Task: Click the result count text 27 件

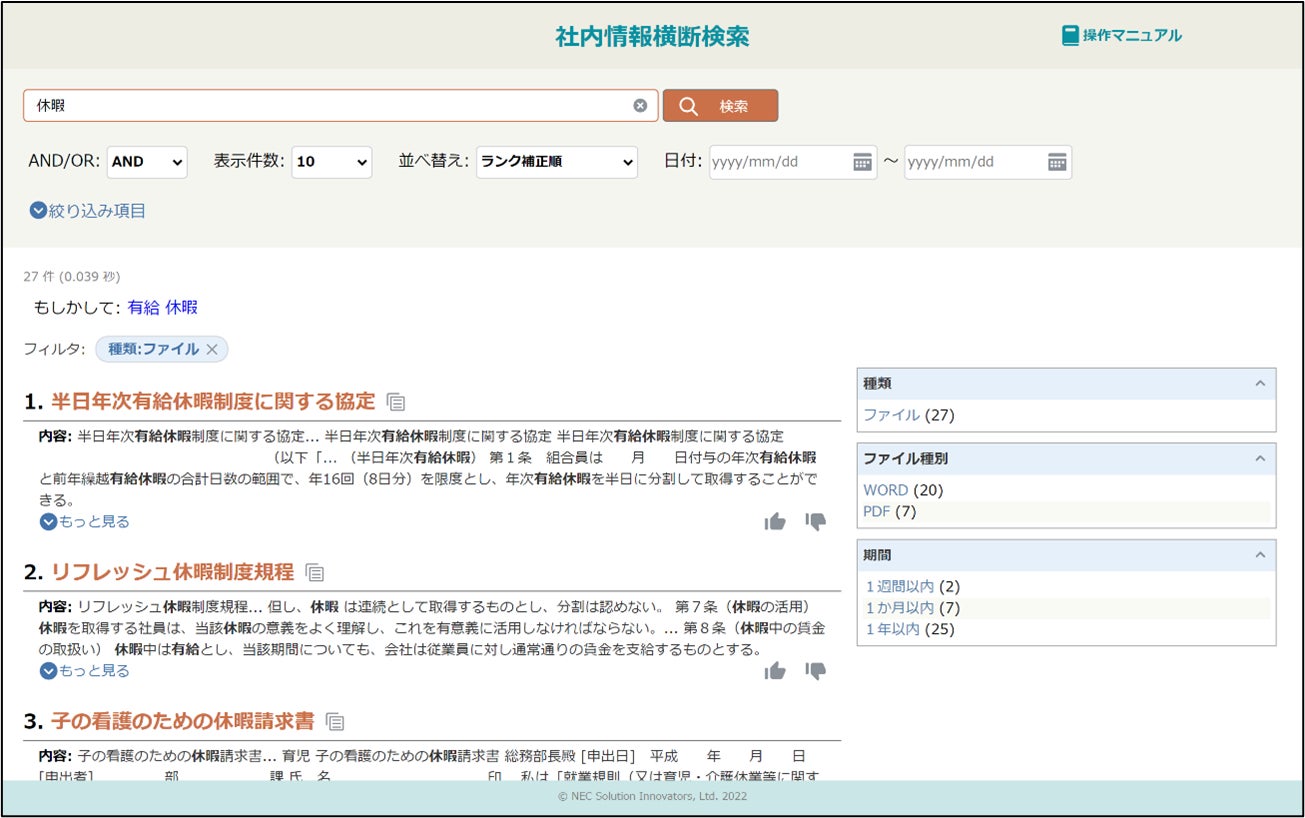Action: click(x=39, y=276)
